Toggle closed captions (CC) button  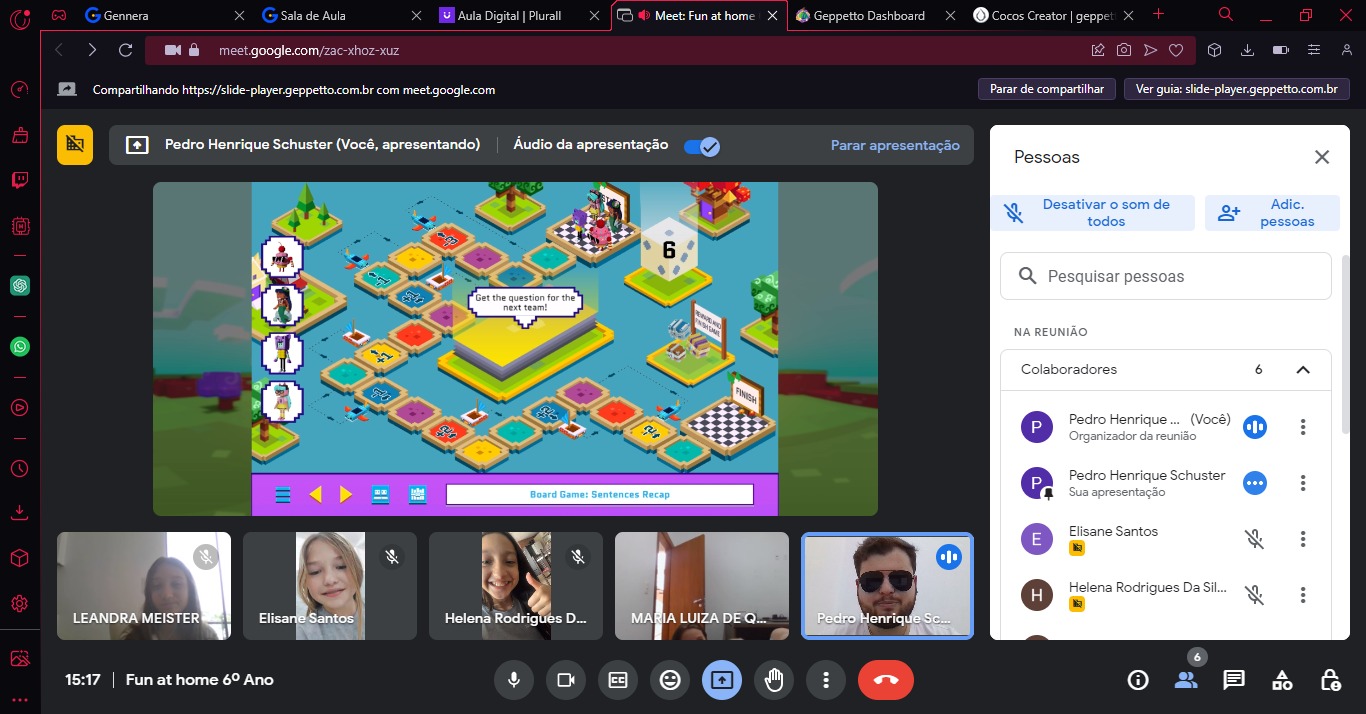(618, 680)
